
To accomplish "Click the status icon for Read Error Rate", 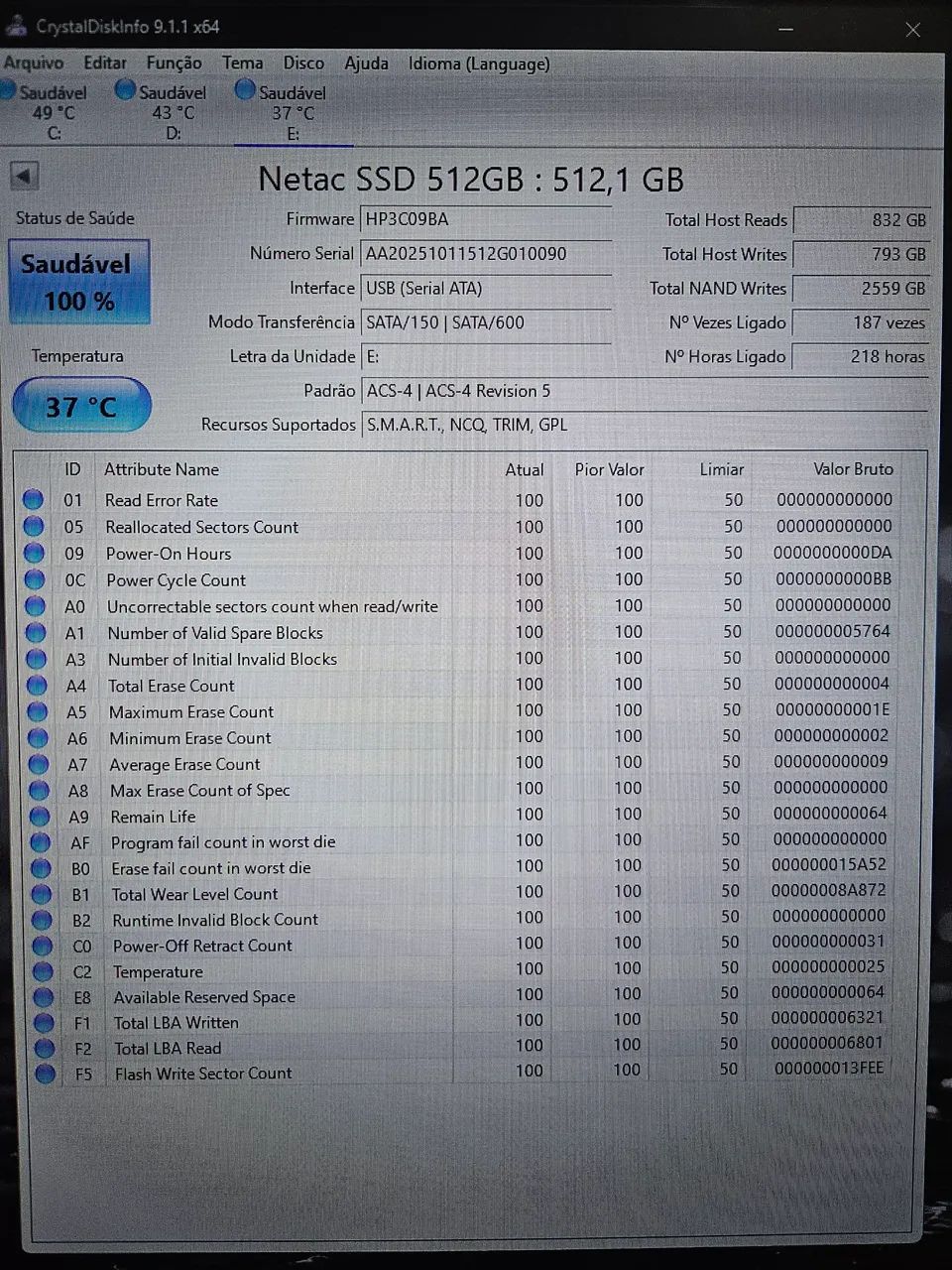I will tap(33, 499).
